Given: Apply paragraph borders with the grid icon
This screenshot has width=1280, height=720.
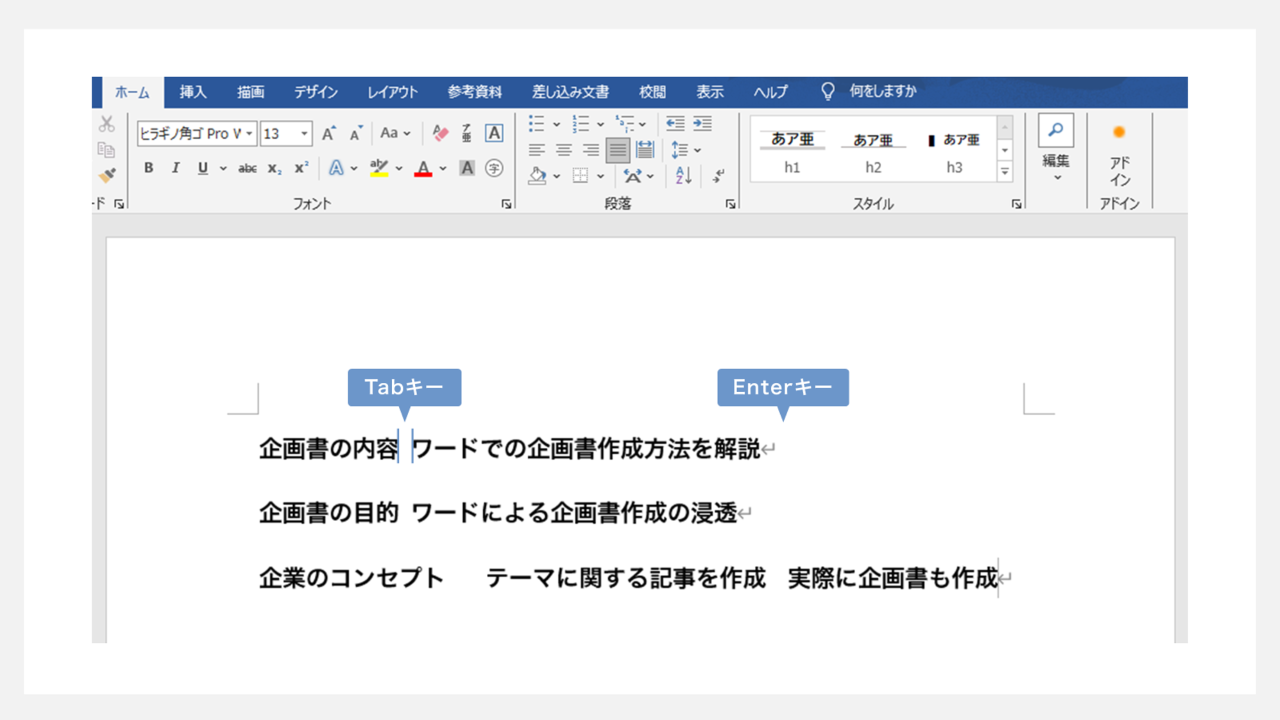Looking at the screenshot, I should click(x=581, y=176).
